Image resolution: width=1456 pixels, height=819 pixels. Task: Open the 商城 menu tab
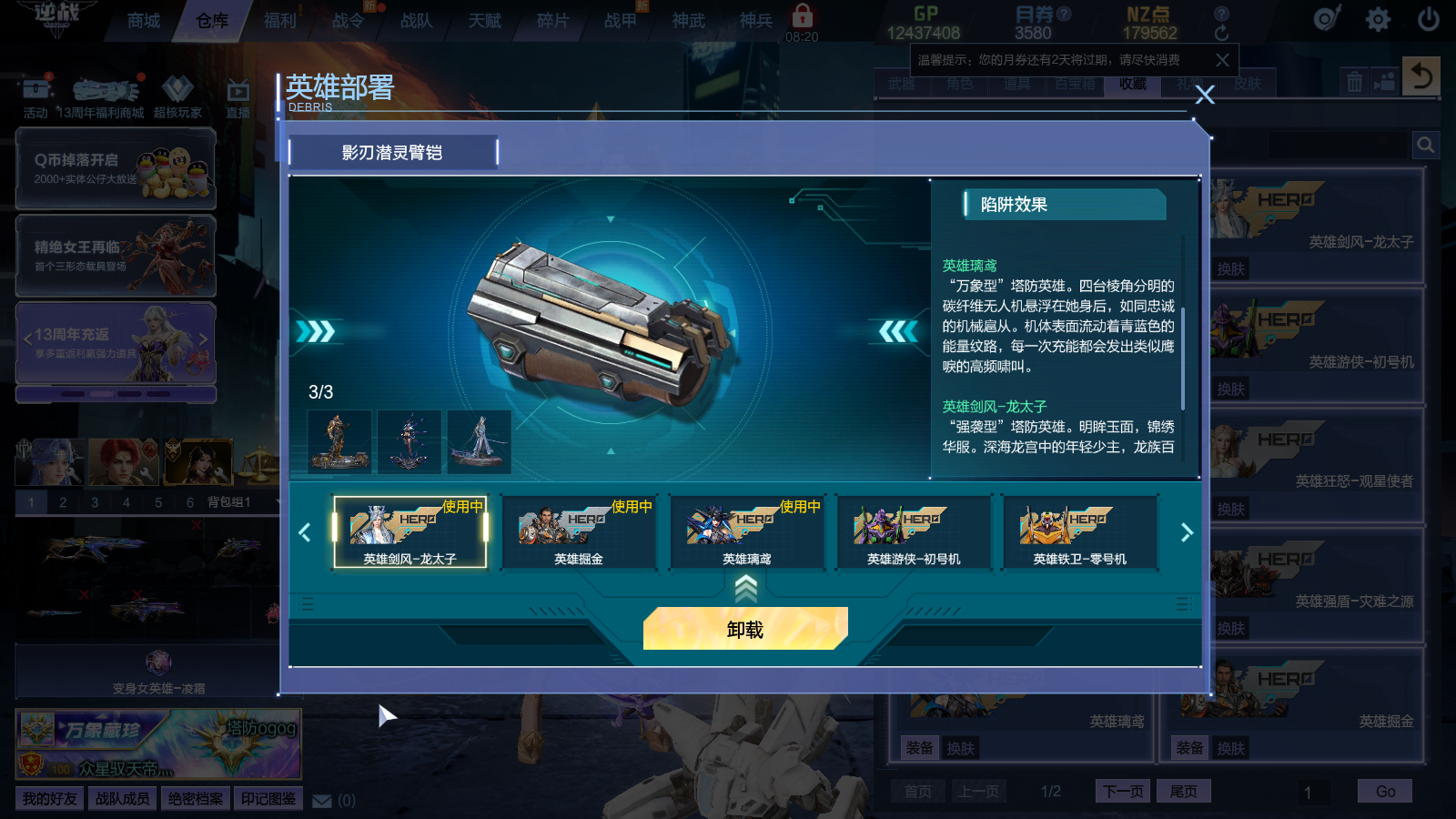[x=144, y=20]
